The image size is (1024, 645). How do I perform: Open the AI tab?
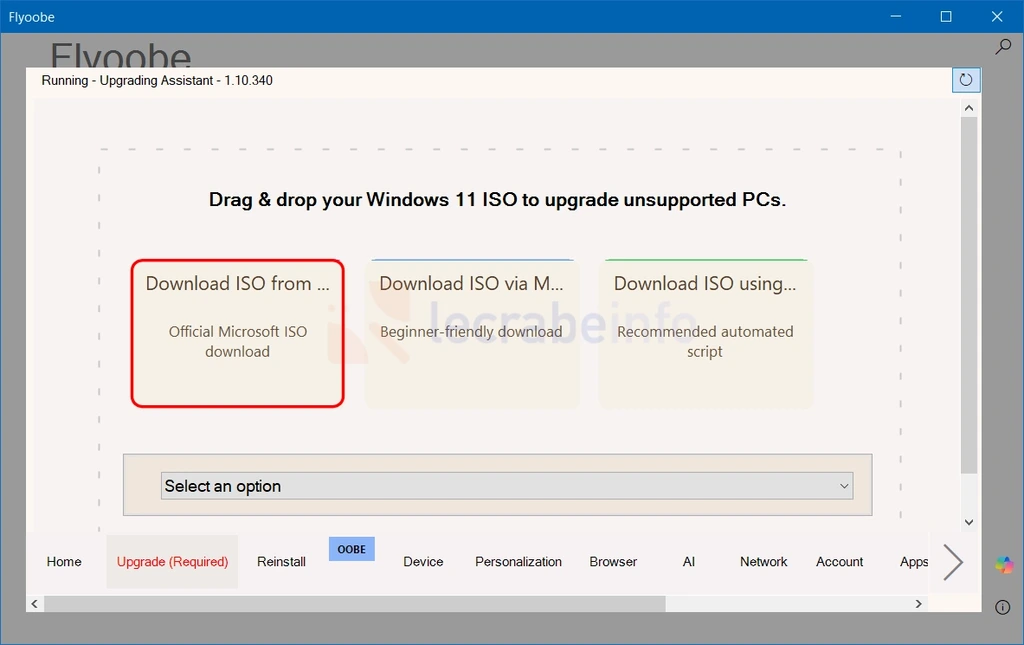click(688, 561)
